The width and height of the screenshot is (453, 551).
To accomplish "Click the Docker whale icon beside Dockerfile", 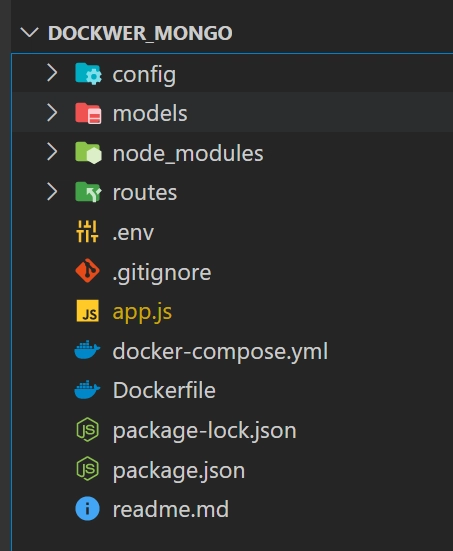I will pyautogui.click(x=87, y=390).
